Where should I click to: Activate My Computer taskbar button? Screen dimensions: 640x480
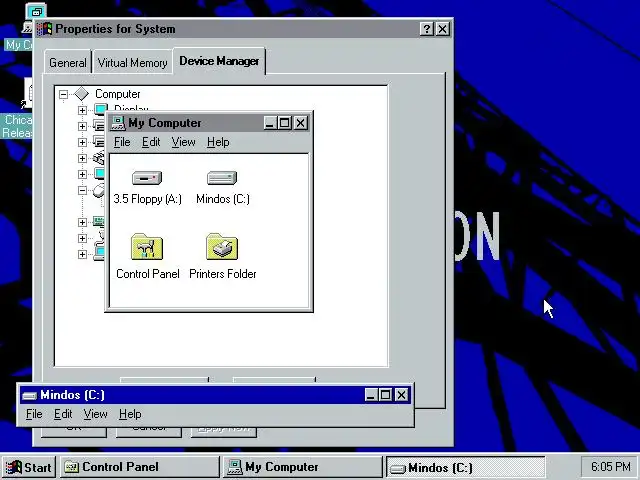(x=302, y=467)
